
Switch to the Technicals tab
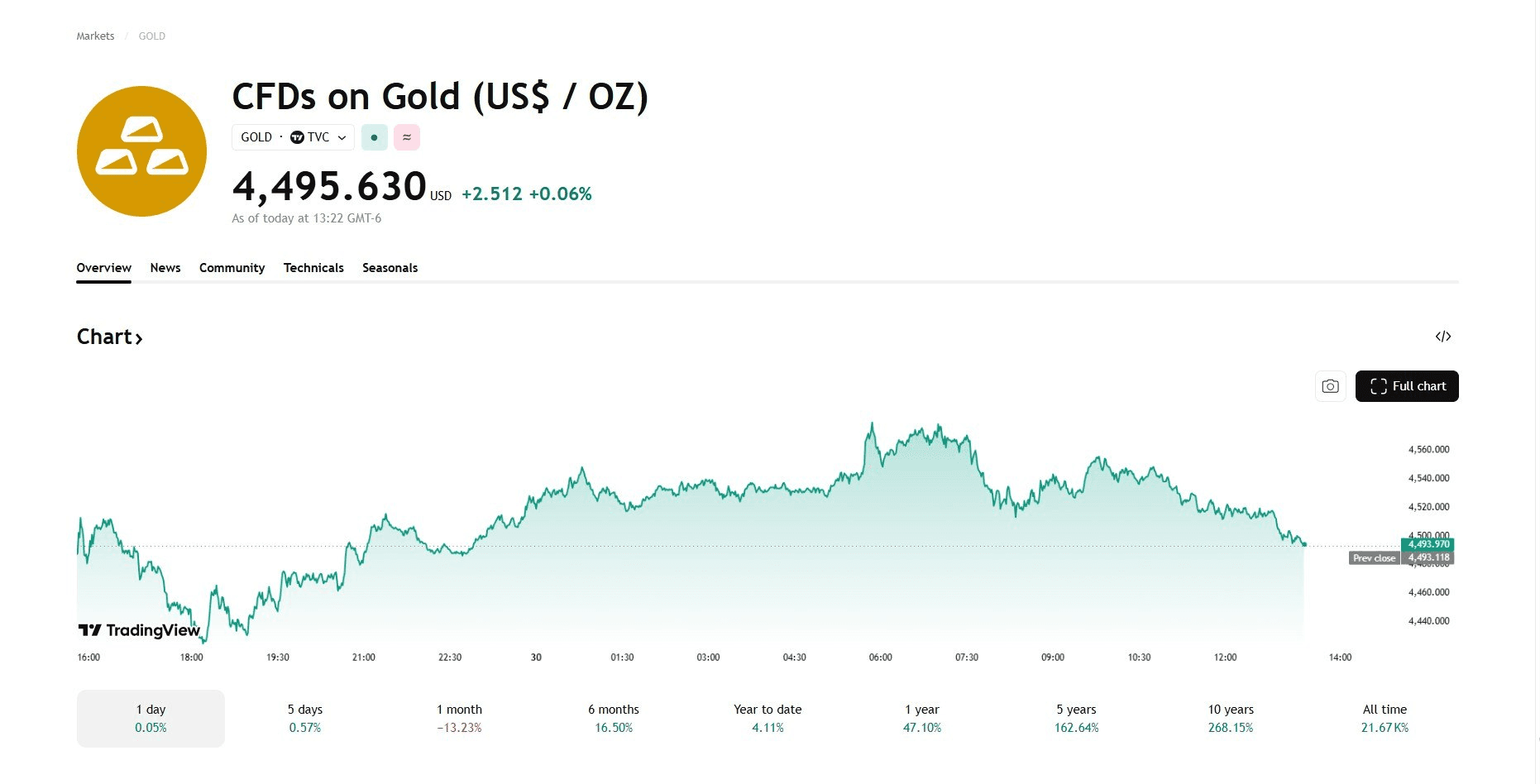pos(313,268)
